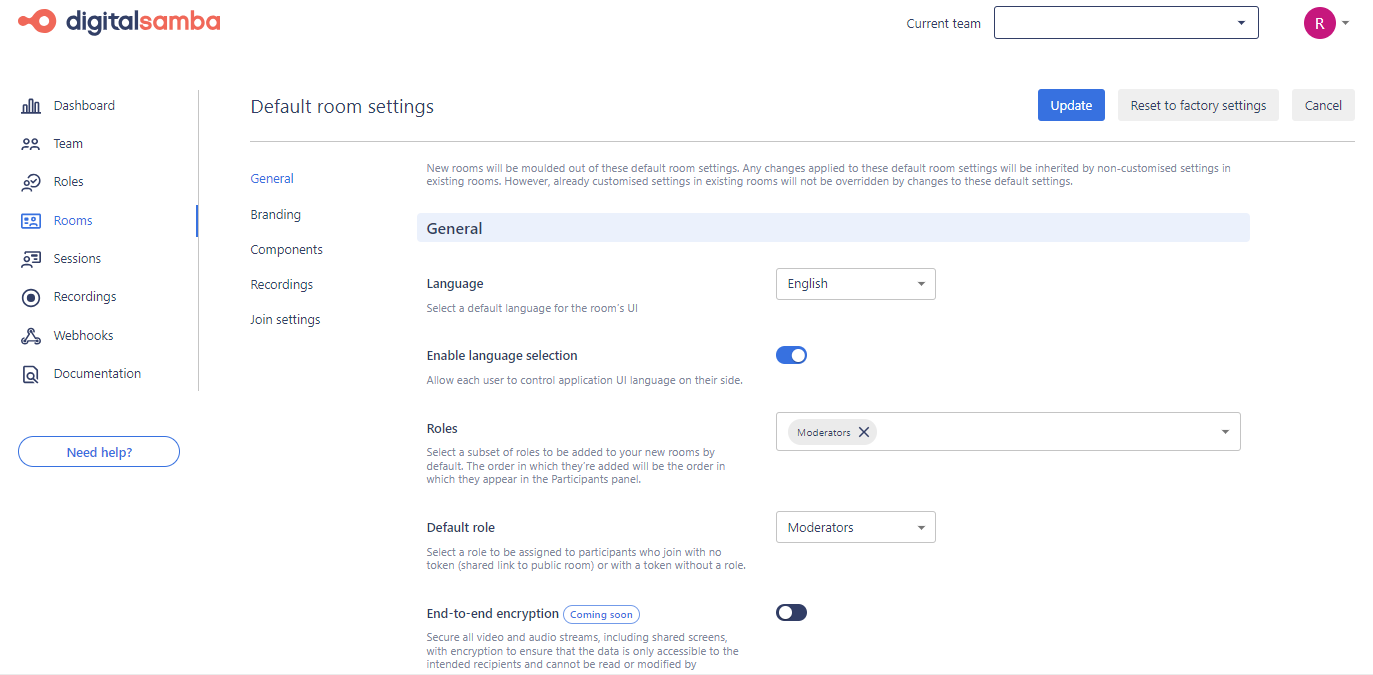
Task: Click Reset to factory settings button
Action: pos(1198,106)
